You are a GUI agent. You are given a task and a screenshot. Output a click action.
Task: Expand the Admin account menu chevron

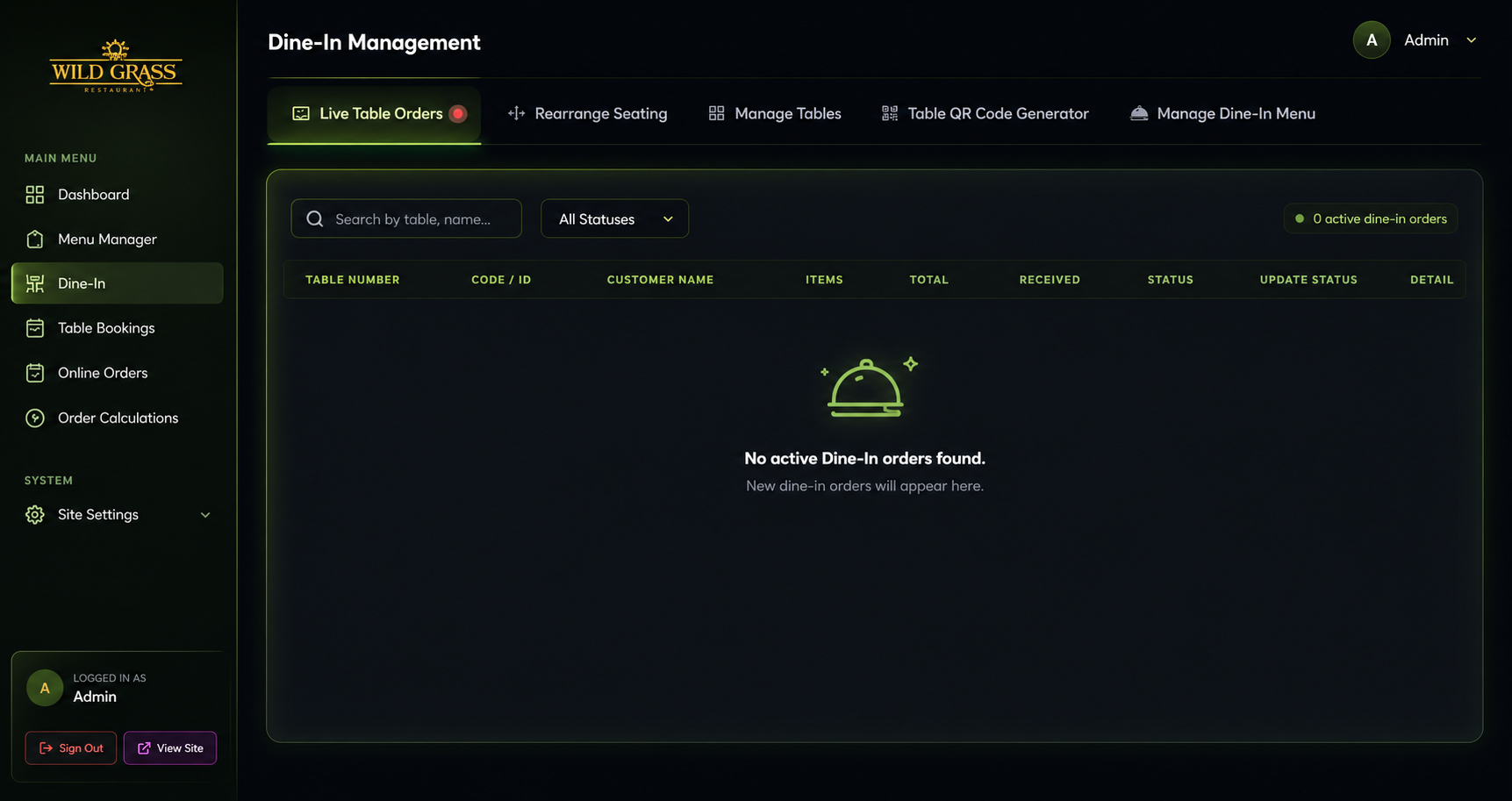point(1472,40)
